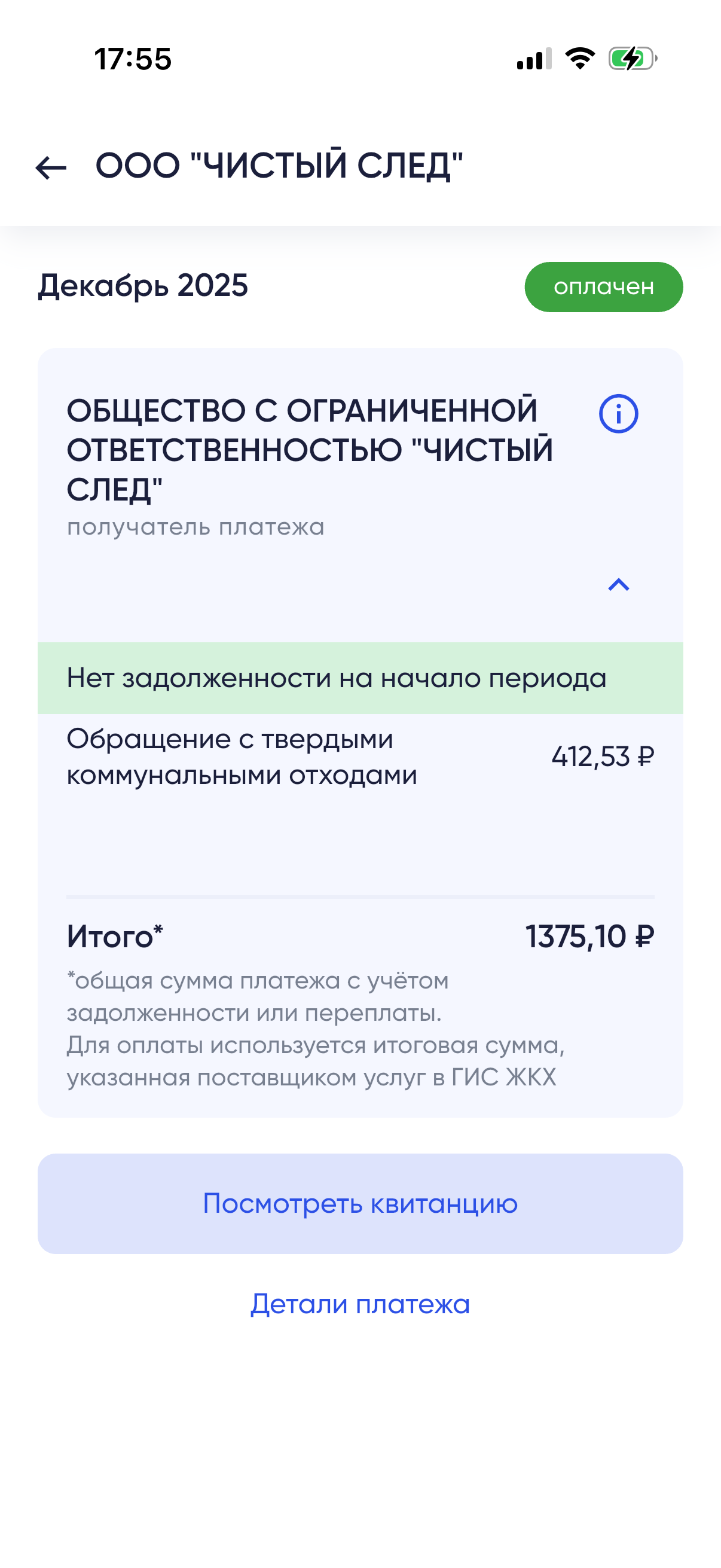Image resolution: width=721 pixels, height=1568 pixels.
Task: Tap the green оплачен status badge
Action: pyautogui.click(x=604, y=287)
